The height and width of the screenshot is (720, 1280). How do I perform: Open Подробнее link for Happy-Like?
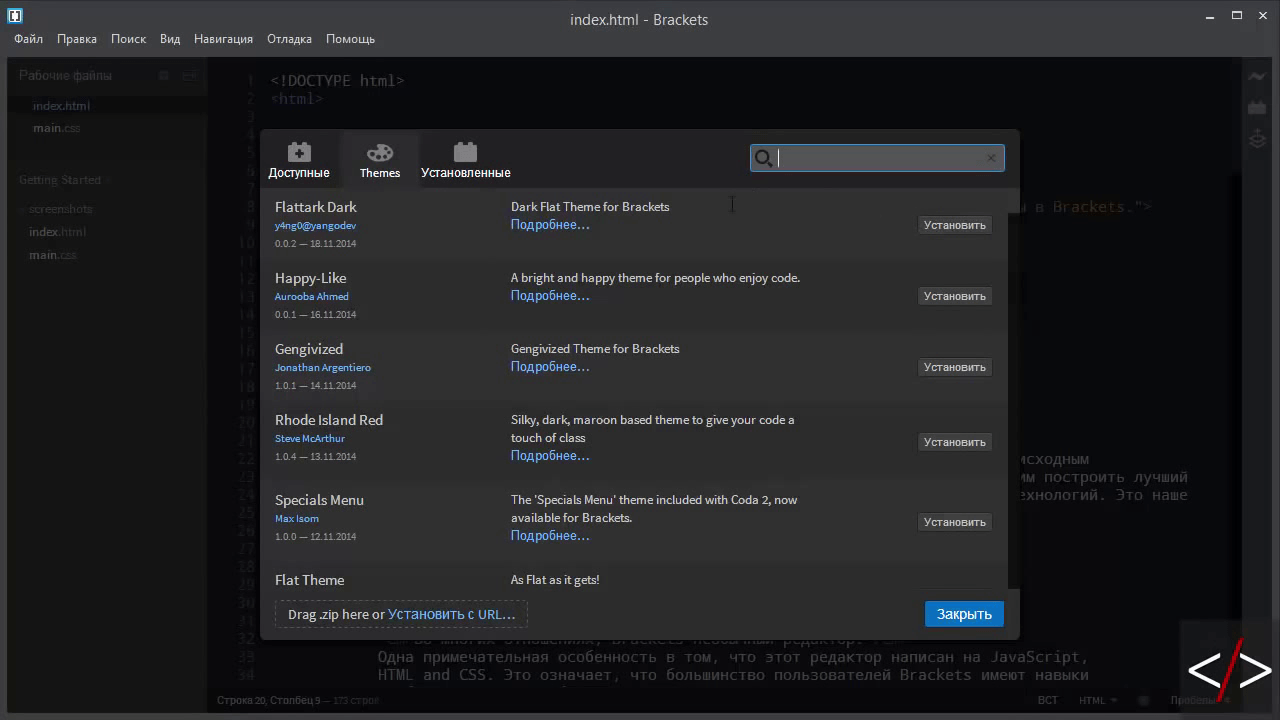coord(550,296)
